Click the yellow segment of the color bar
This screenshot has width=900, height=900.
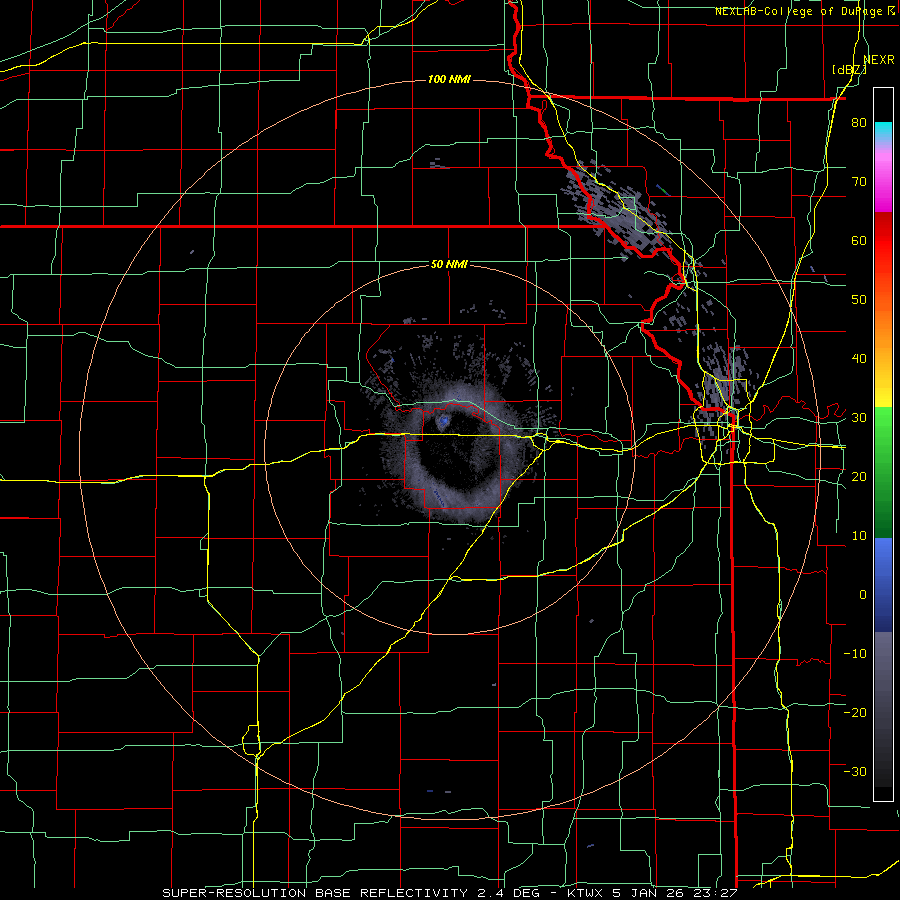point(883,382)
